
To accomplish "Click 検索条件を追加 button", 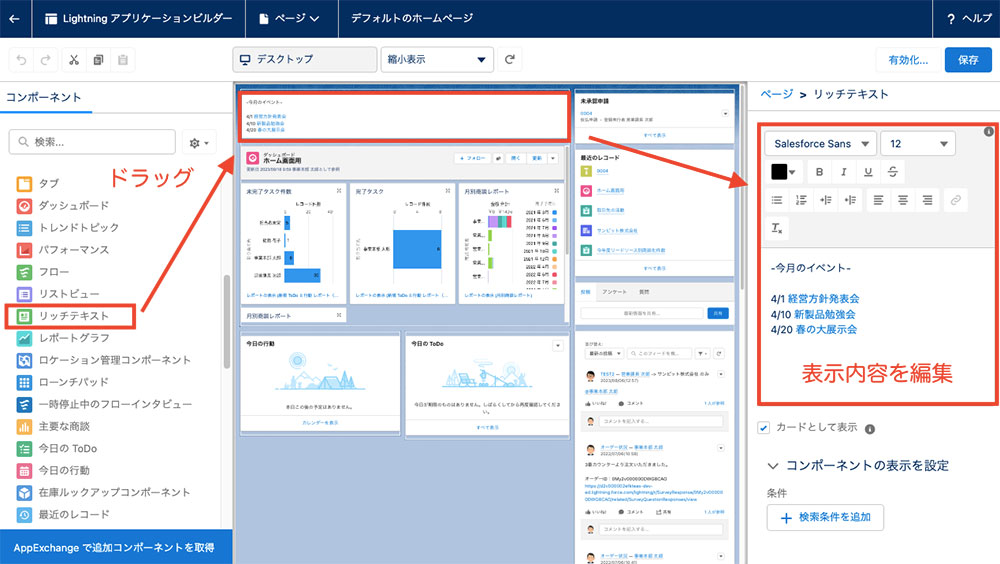I will [x=825, y=517].
